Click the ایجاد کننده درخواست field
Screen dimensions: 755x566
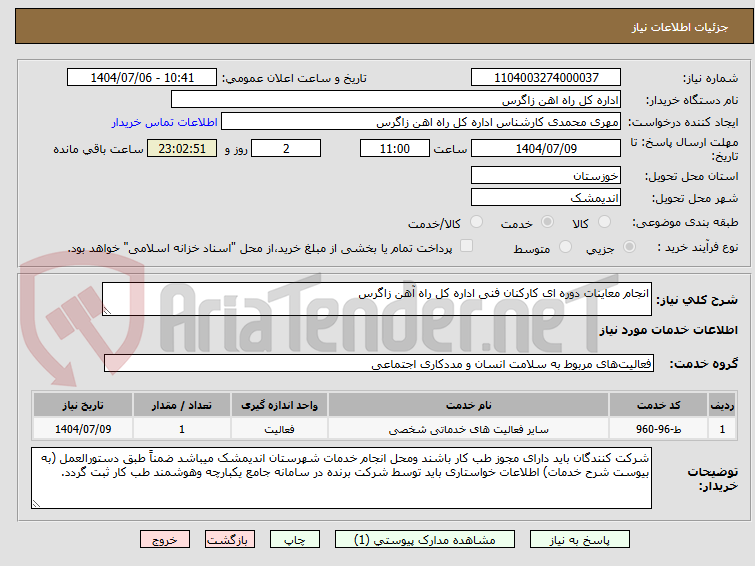pyautogui.click(x=421, y=122)
